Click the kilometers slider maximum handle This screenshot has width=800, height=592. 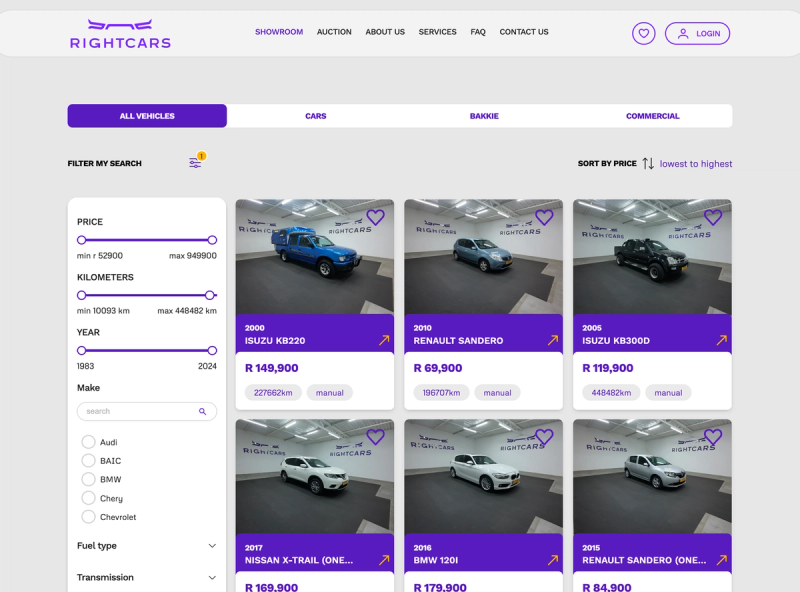click(x=209, y=295)
